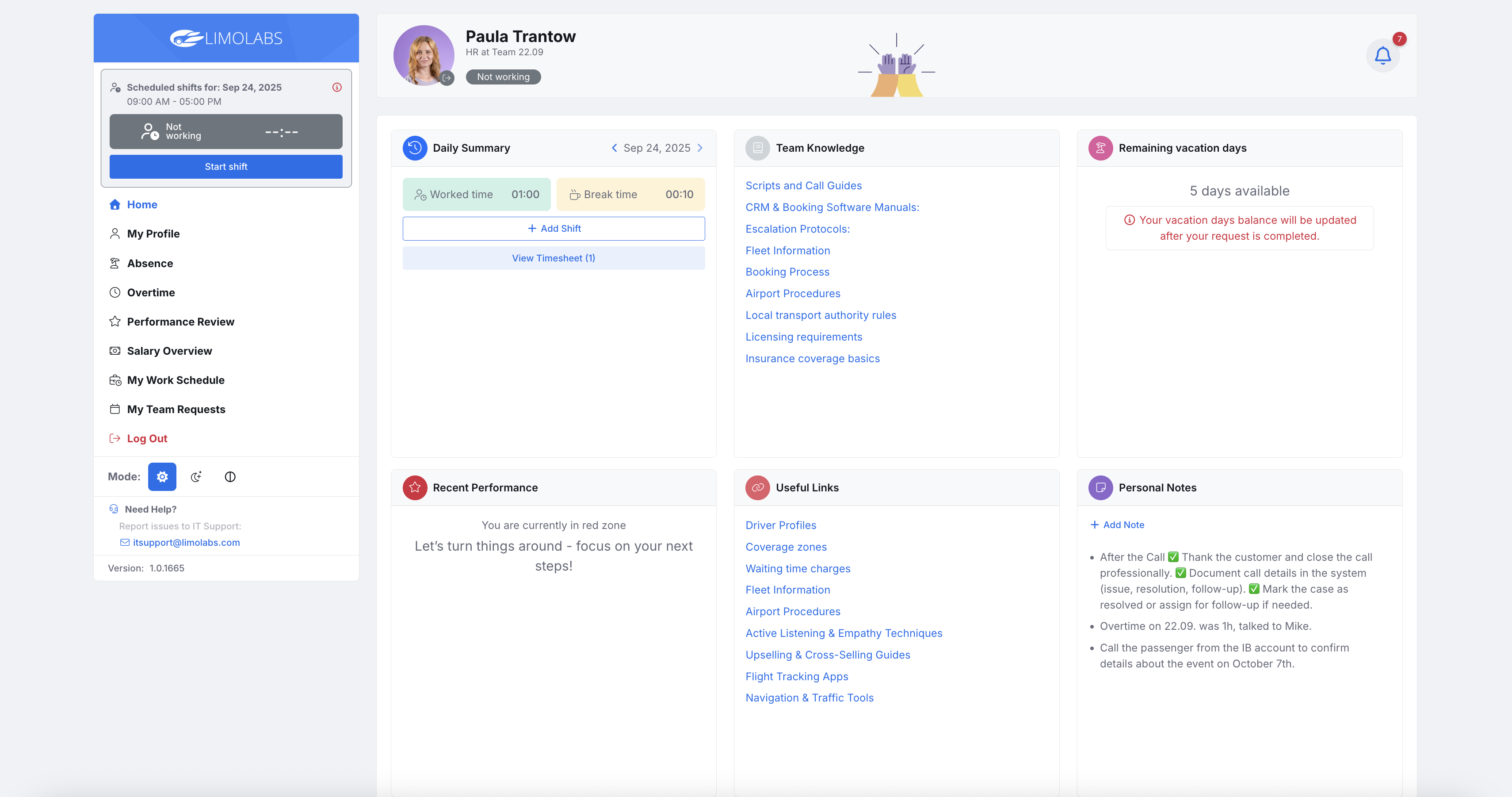1512x797 pixels.
Task: Click the Team Knowledge document icon
Action: [757, 147]
